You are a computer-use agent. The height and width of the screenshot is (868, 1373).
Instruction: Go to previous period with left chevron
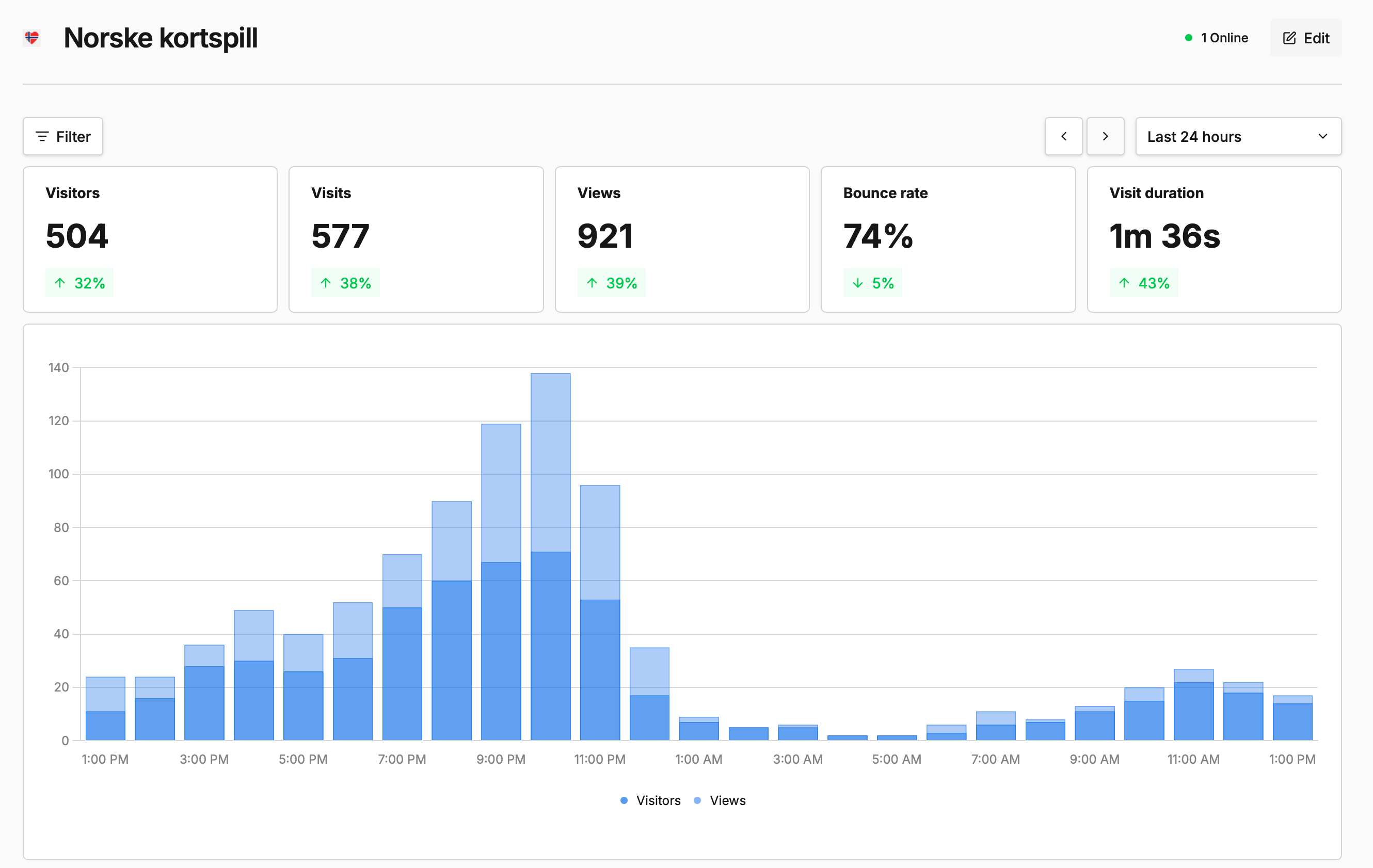coord(1063,136)
